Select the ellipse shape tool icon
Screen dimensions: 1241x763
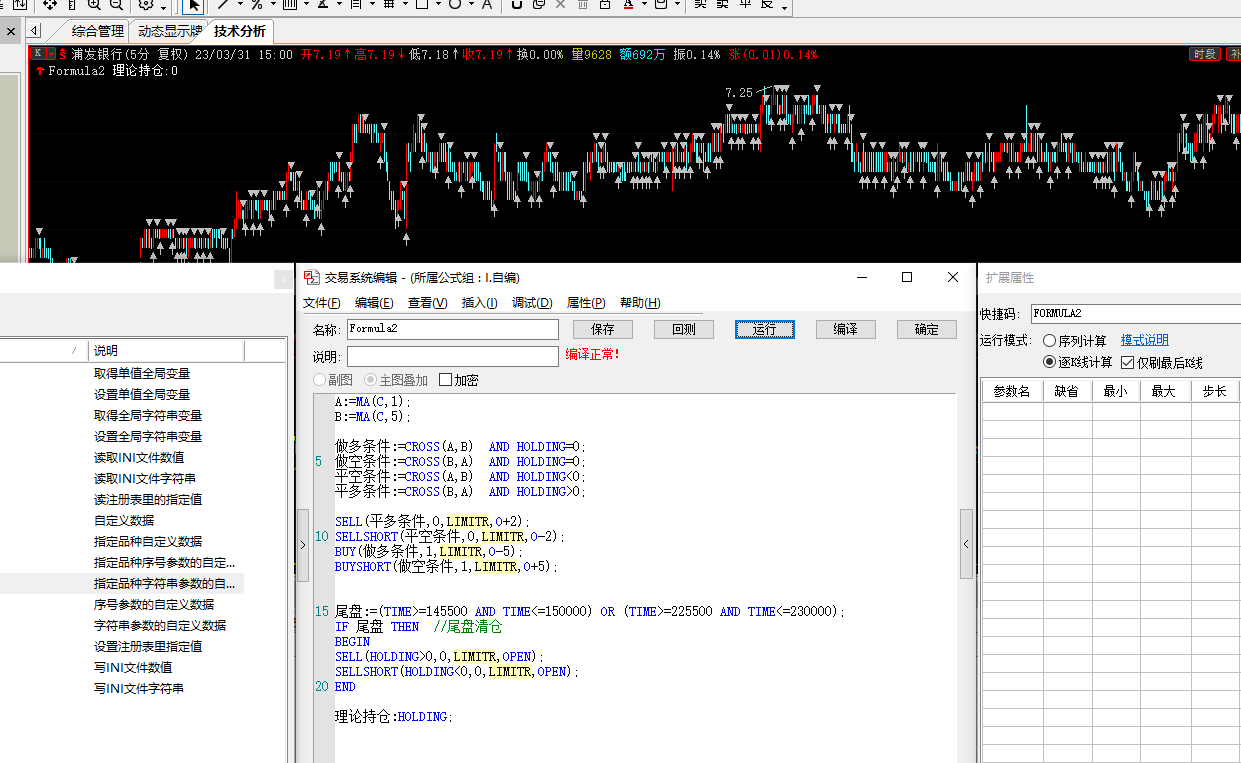(x=455, y=5)
